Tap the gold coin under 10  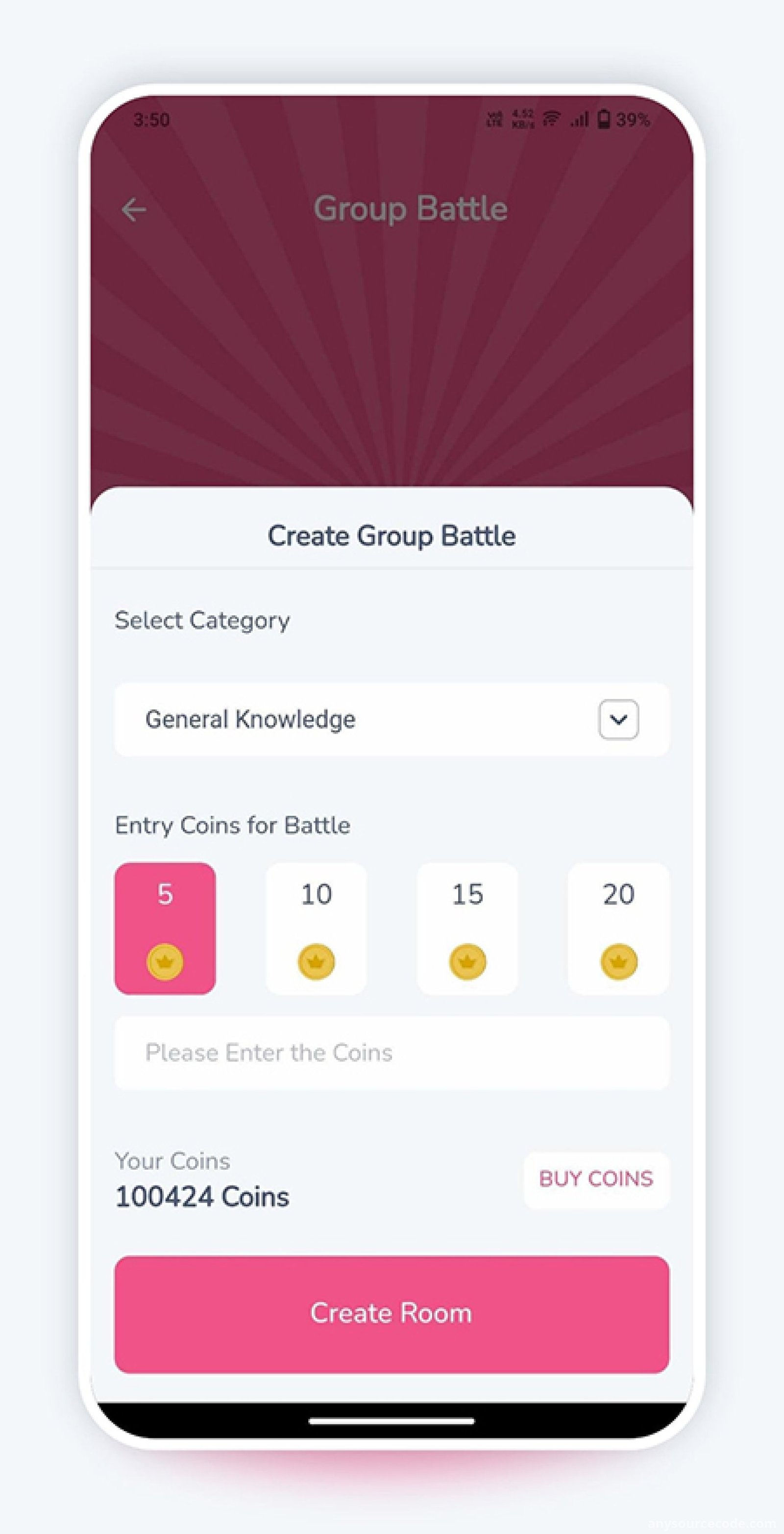click(x=316, y=961)
